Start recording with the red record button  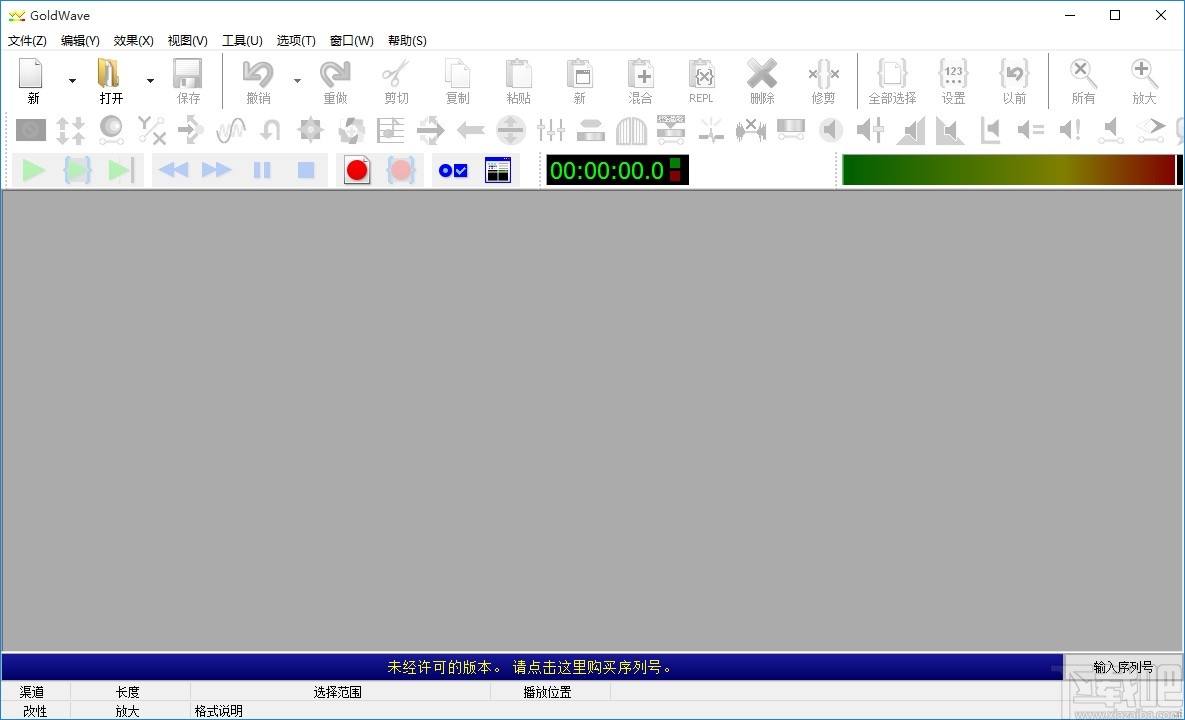[x=357, y=171]
